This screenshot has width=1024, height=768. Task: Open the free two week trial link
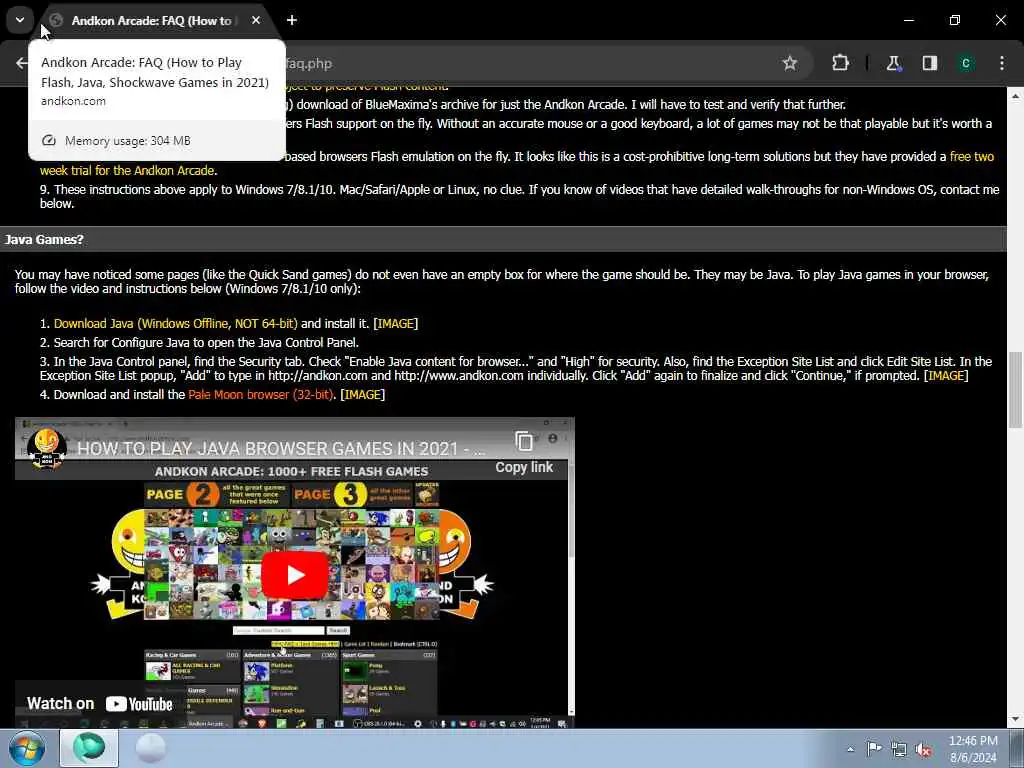tap(972, 157)
